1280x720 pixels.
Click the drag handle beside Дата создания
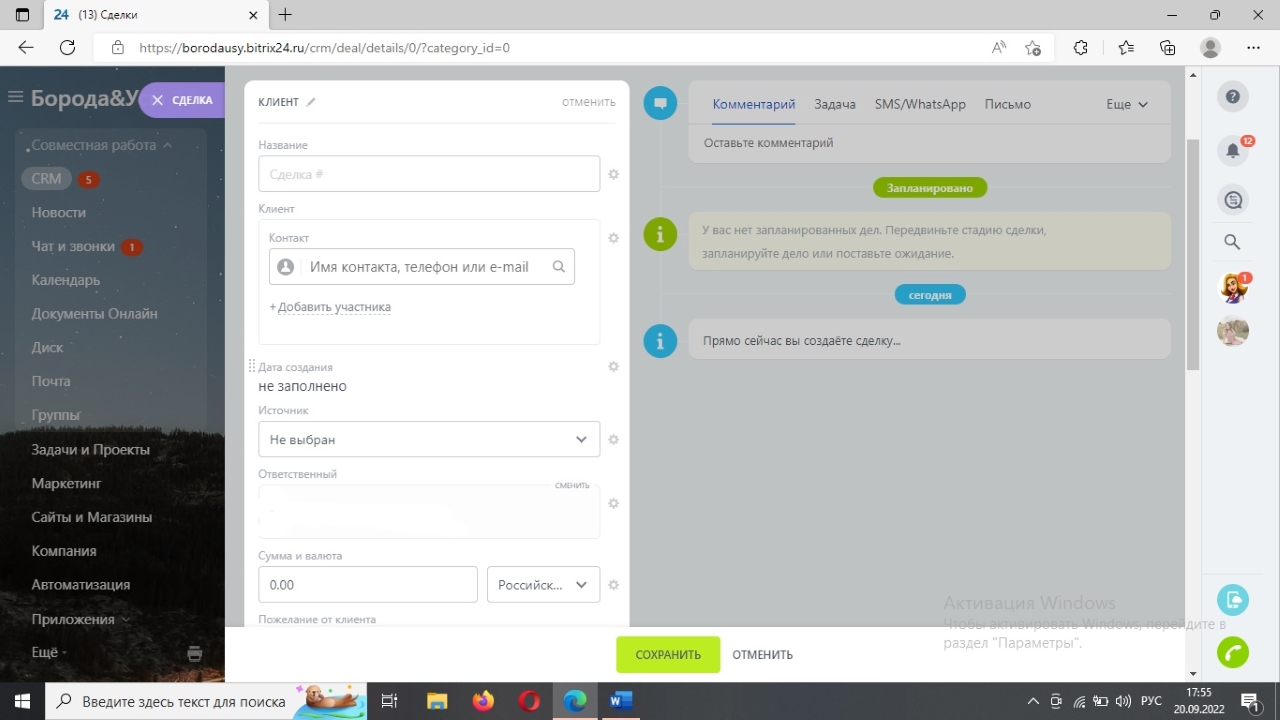pyautogui.click(x=252, y=367)
